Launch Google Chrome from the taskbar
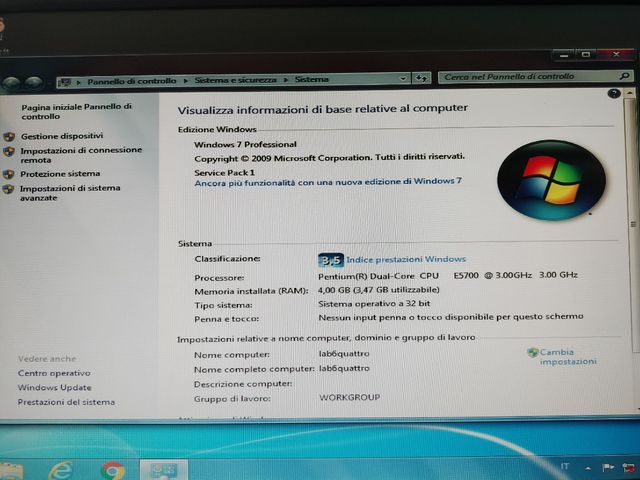 112,469
